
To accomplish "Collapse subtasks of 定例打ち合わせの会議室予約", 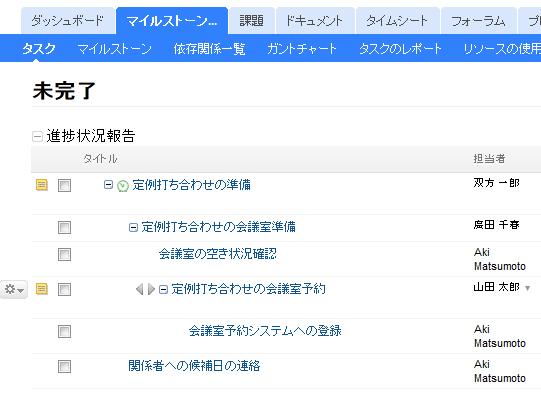I will [x=163, y=289].
